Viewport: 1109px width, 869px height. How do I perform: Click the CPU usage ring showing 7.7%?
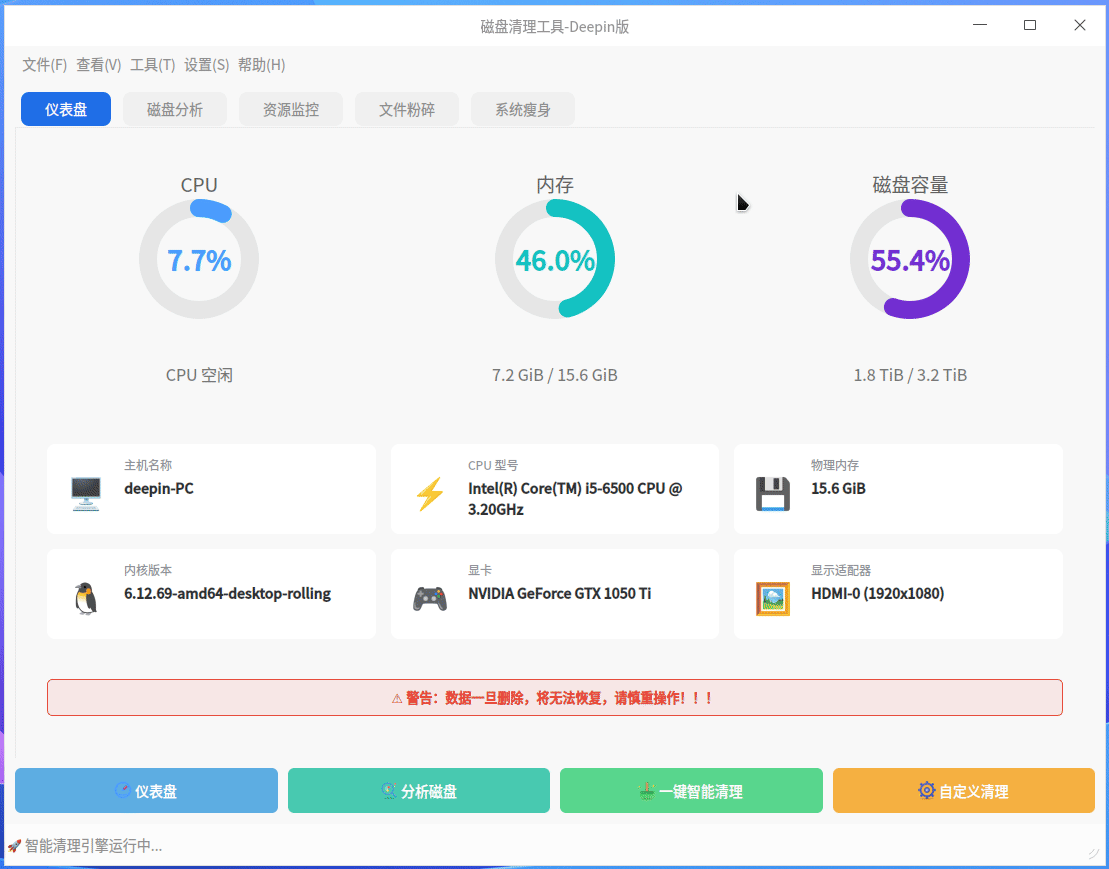(199, 259)
